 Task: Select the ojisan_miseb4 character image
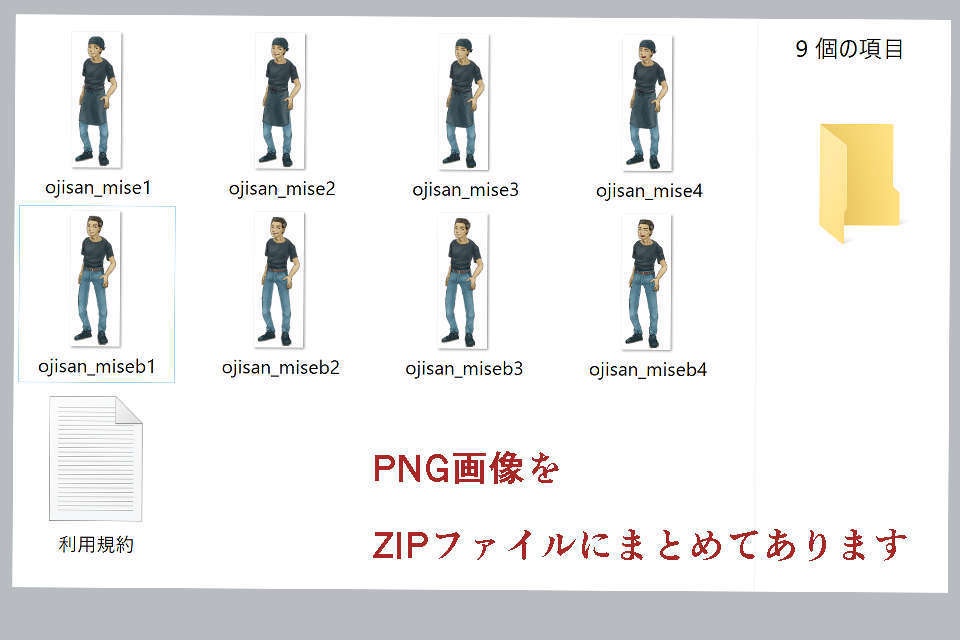click(x=645, y=280)
